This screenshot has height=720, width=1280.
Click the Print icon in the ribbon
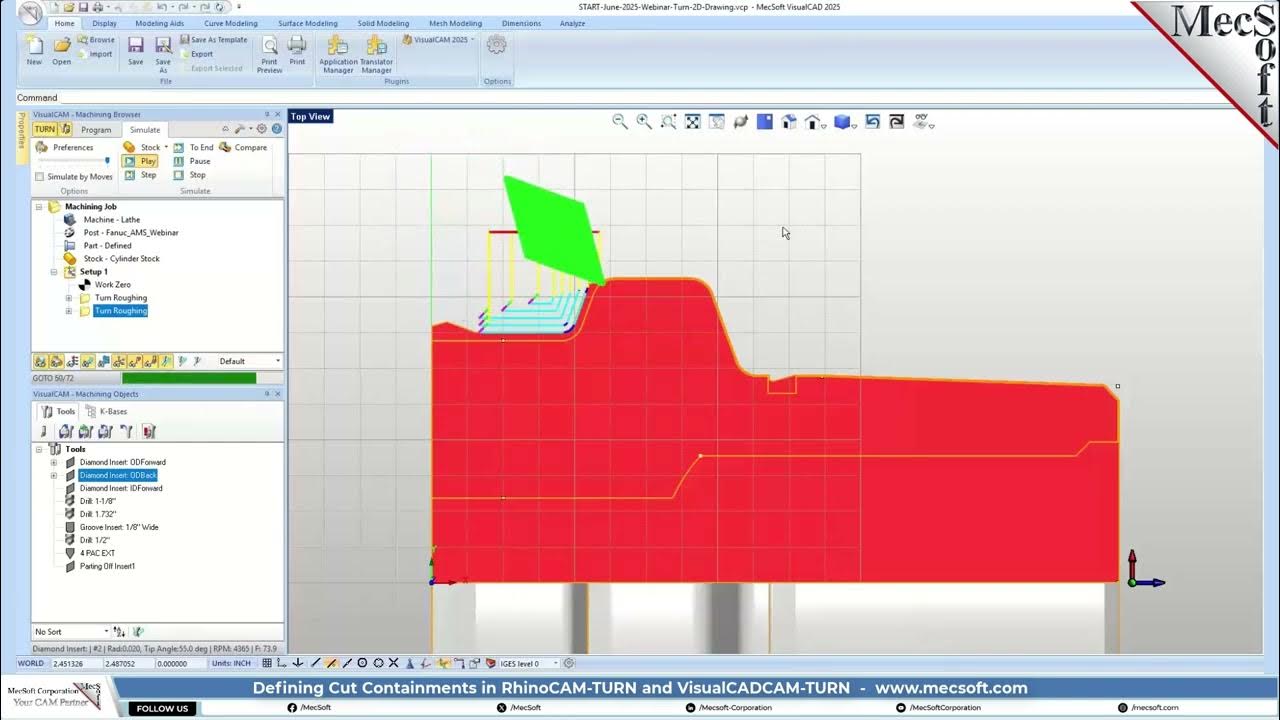click(x=297, y=50)
